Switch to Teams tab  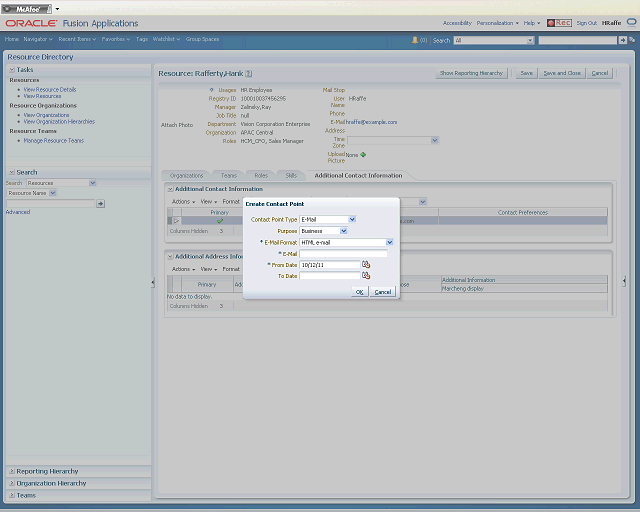click(229, 176)
